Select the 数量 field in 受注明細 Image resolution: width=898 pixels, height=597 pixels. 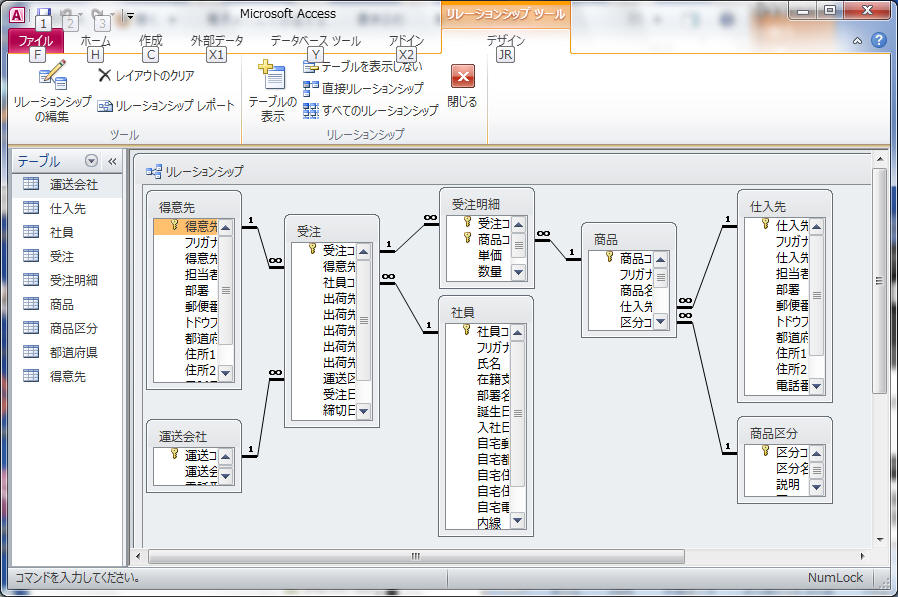click(490, 272)
